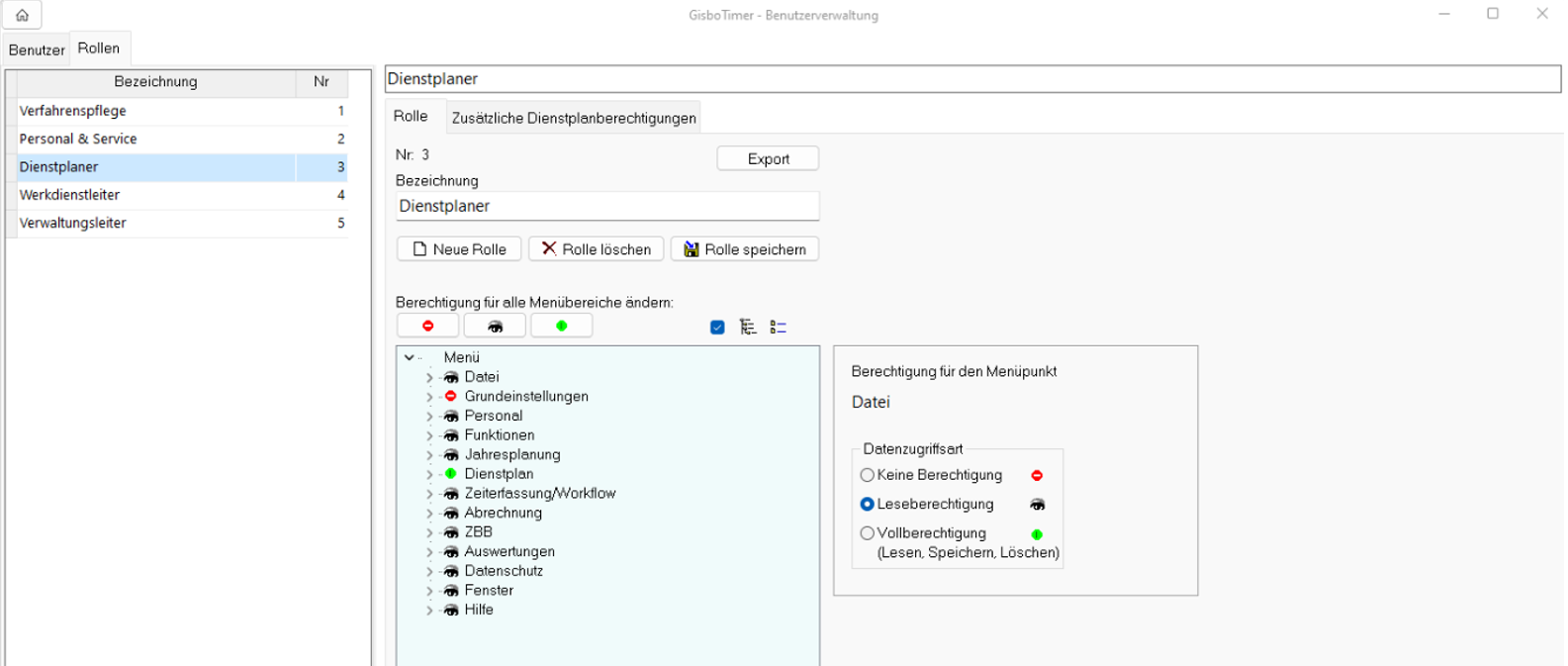Screen dimensions: 1568x666
Task: Set all menu areas to read permission
Action: pos(495,326)
